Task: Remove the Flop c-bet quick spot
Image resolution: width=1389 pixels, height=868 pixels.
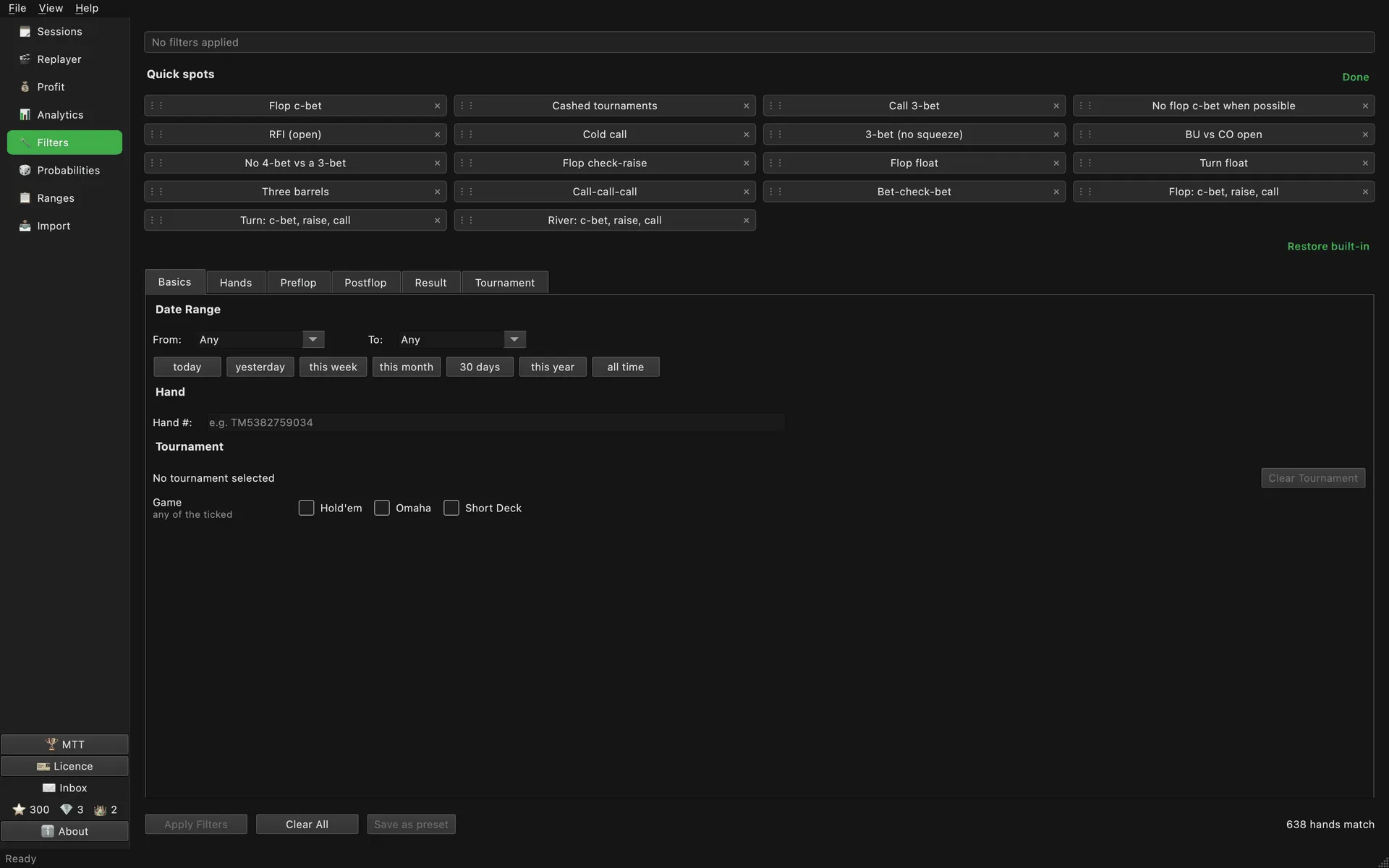Action: (437, 106)
